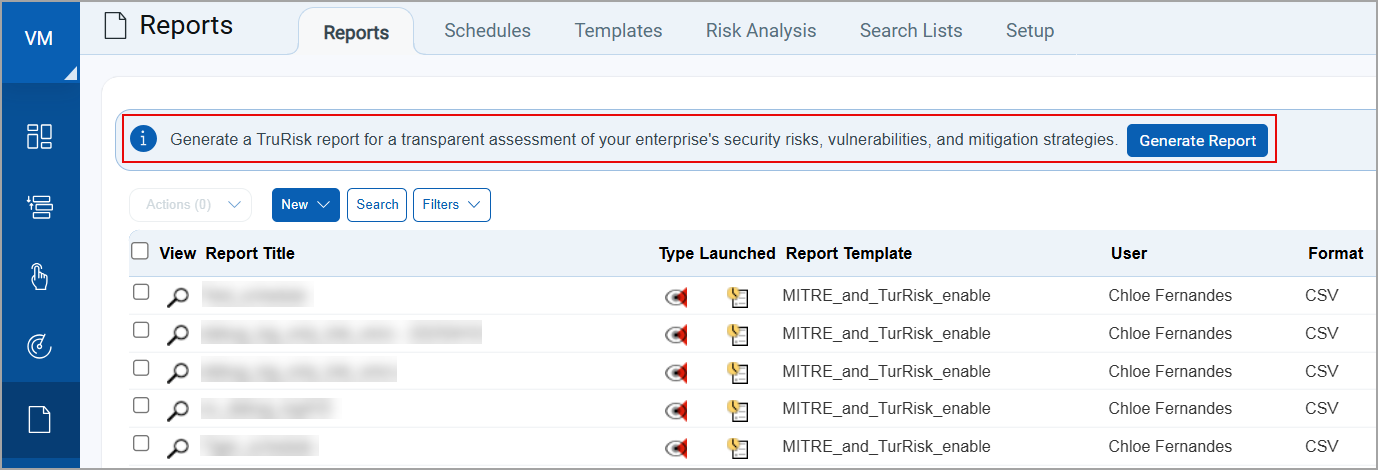Click the Search button
1378x470 pixels.
pyautogui.click(x=377, y=205)
